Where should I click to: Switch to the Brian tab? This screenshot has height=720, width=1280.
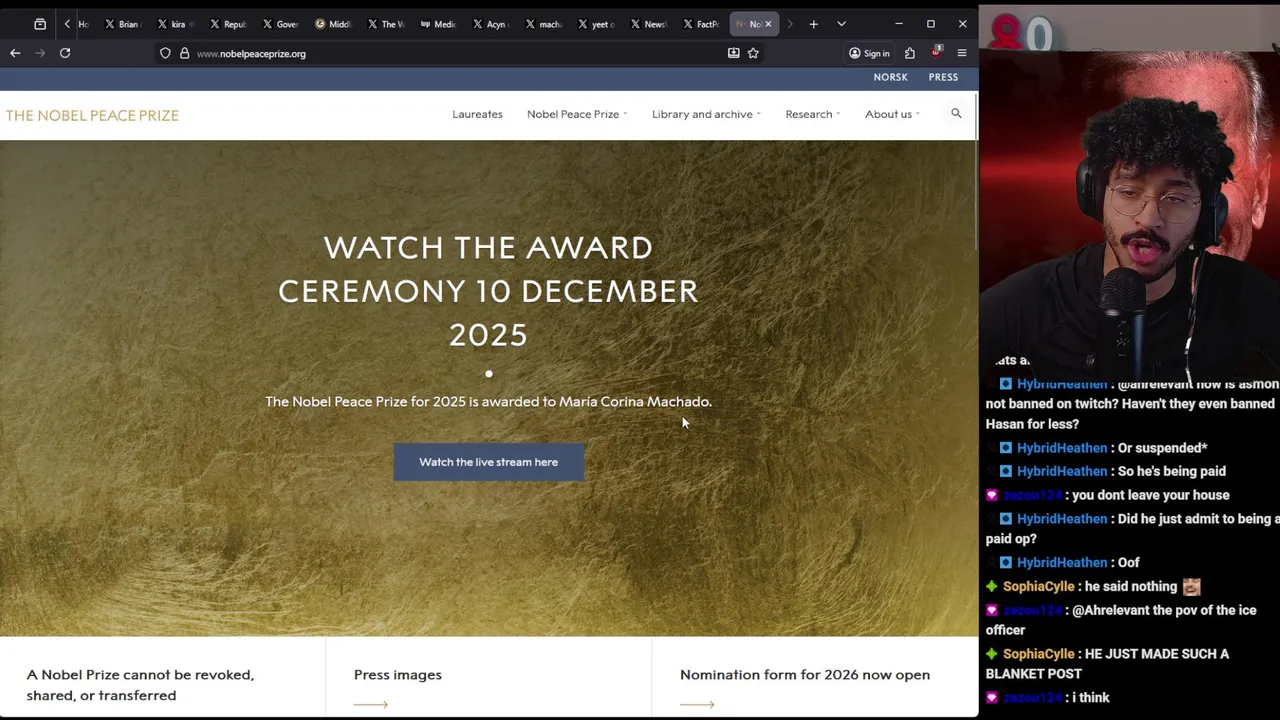[x=122, y=24]
